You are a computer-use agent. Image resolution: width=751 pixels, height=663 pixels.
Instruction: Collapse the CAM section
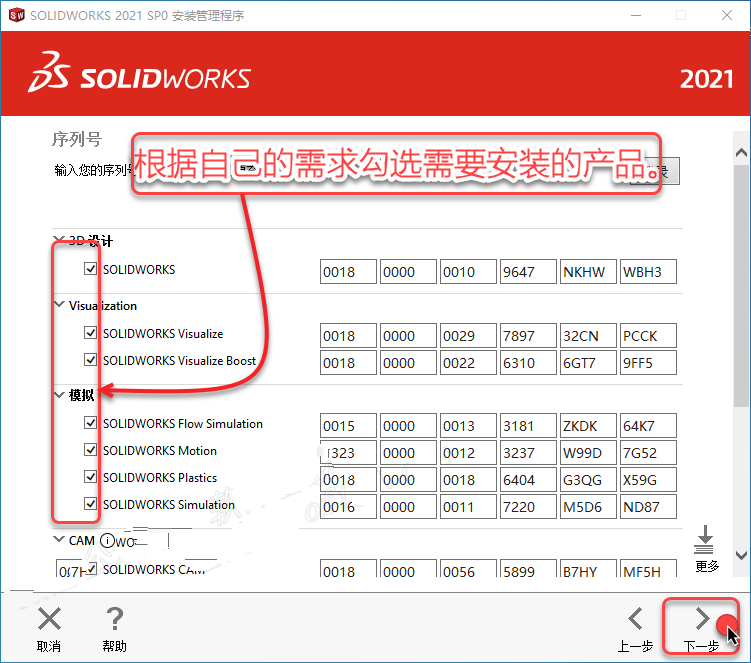(59, 539)
